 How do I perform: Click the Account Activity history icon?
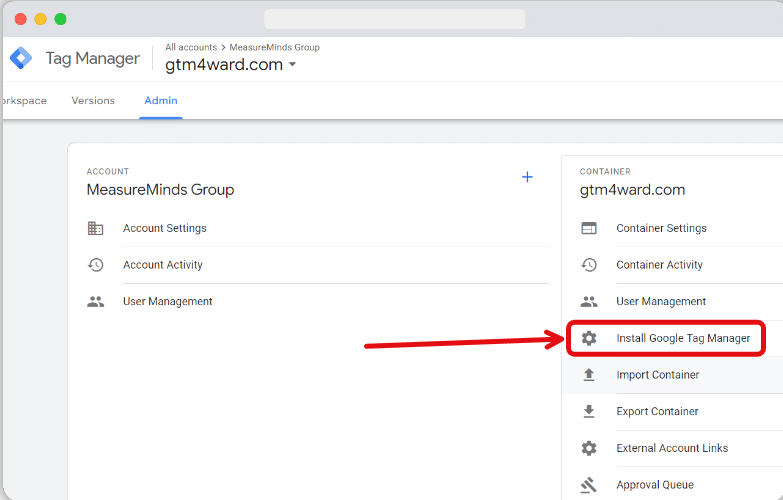click(95, 265)
